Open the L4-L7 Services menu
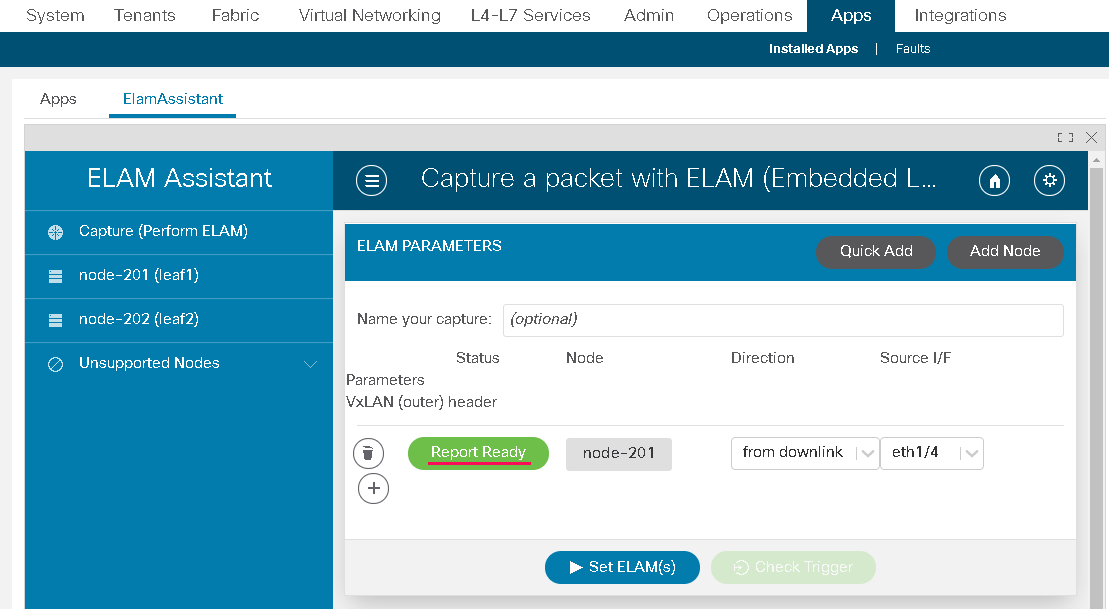 [x=530, y=16]
